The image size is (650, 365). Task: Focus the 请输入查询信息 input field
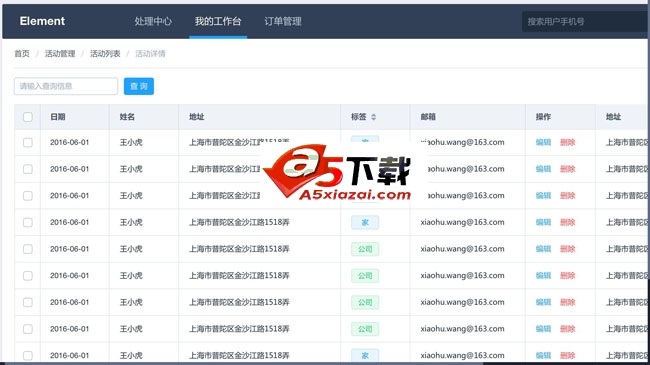[66, 86]
